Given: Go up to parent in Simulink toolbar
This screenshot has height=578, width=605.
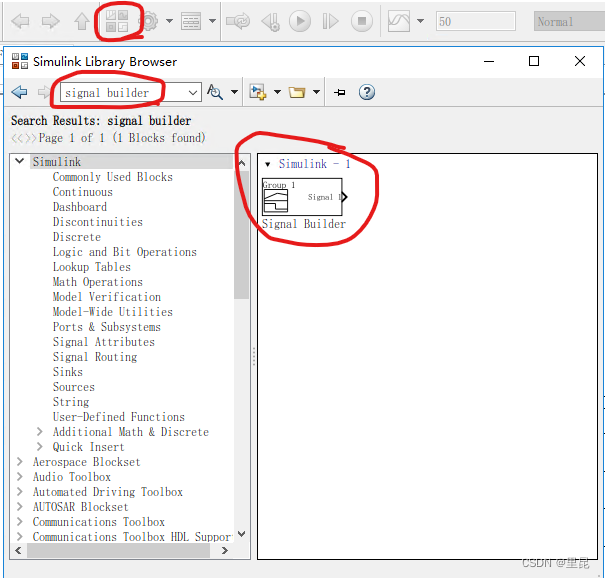Looking at the screenshot, I should point(82,21).
